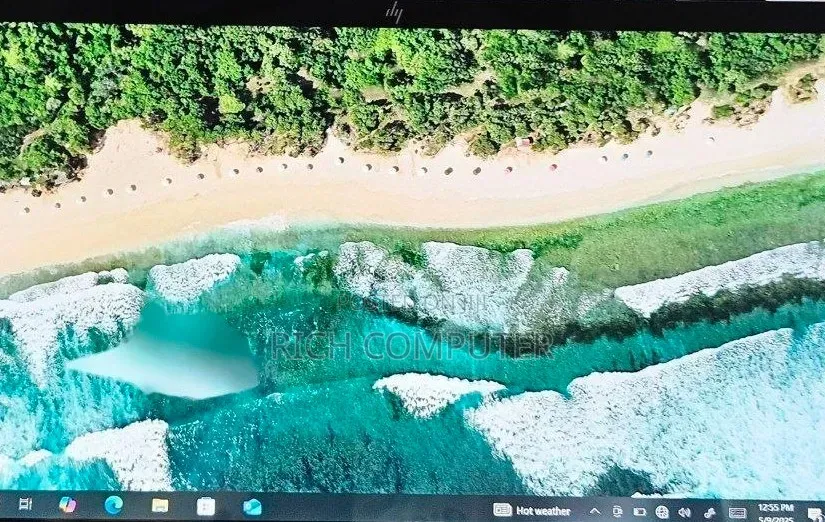This screenshot has height=522, width=825.
Task: Launch the Microsoft Store app
Action: pyautogui.click(x=206, y=506)
